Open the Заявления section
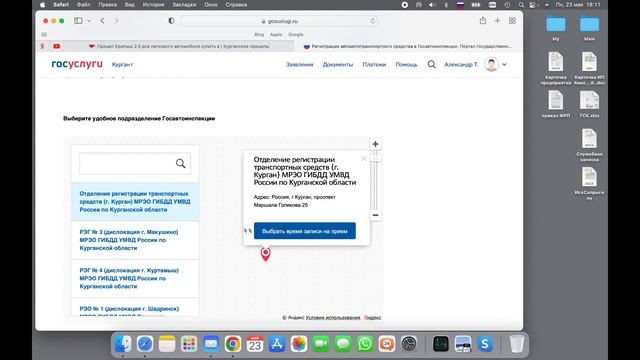The image size is (640, 360). 300,64
